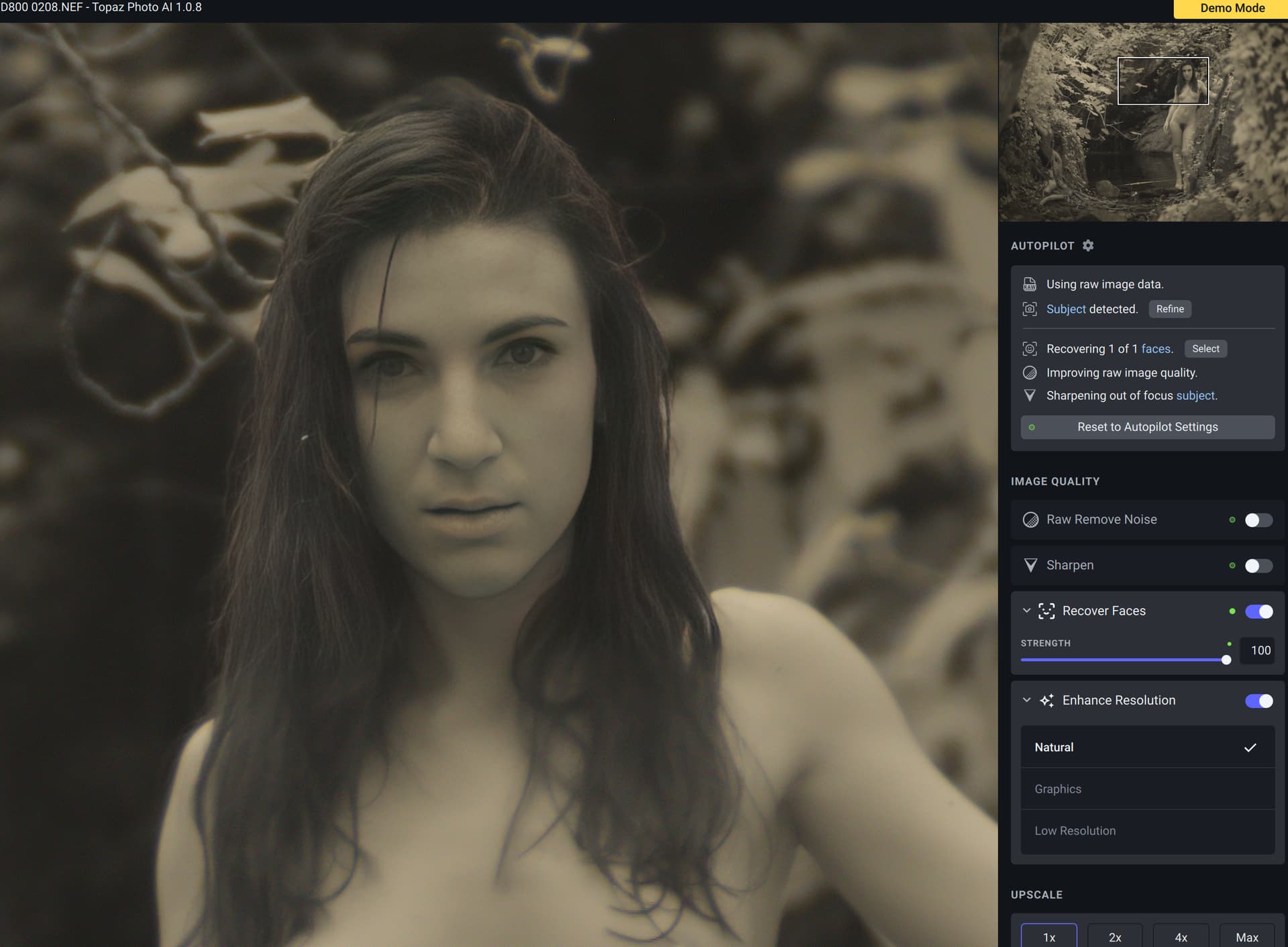Click the Subject detected icon
Viewport: 1288px width, 947px height.
1030,309
